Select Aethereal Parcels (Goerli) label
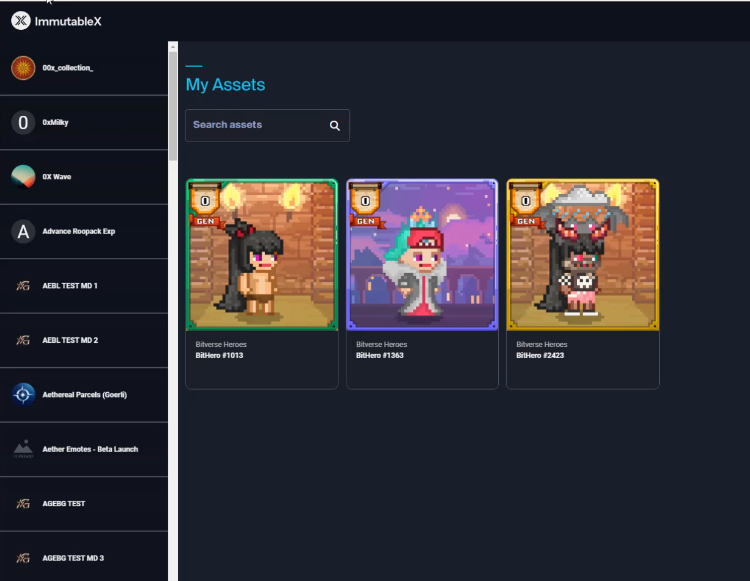The width and height of the screenshot is (750, 581). click(85, 395)
